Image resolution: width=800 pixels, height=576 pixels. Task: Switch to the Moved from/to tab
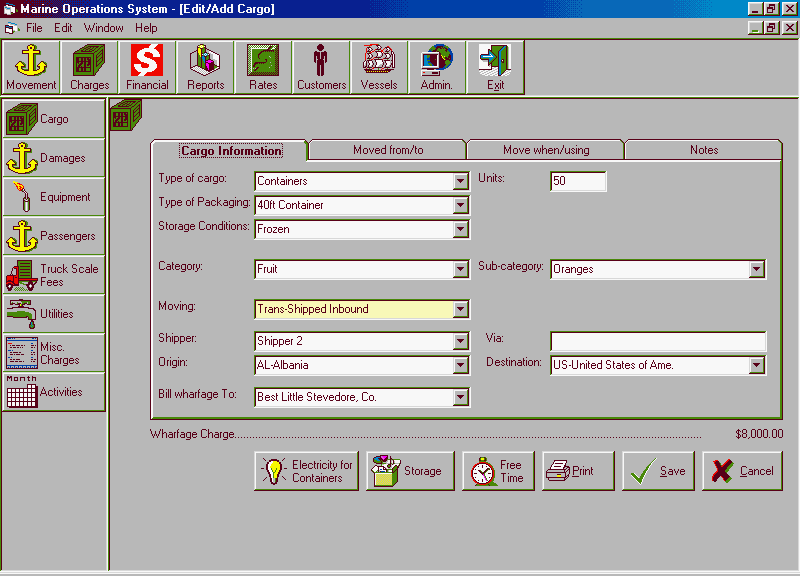tap(387, 150)
